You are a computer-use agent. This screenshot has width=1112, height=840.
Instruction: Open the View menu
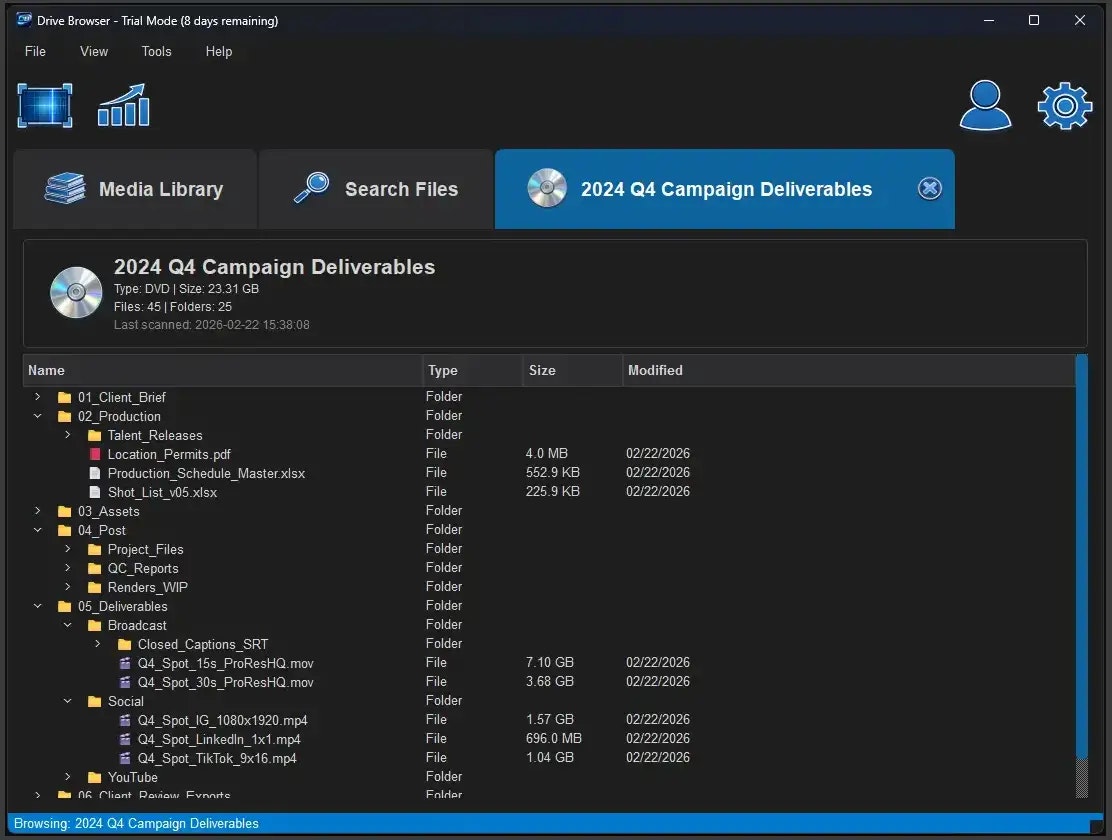click(x=93, y=51)
